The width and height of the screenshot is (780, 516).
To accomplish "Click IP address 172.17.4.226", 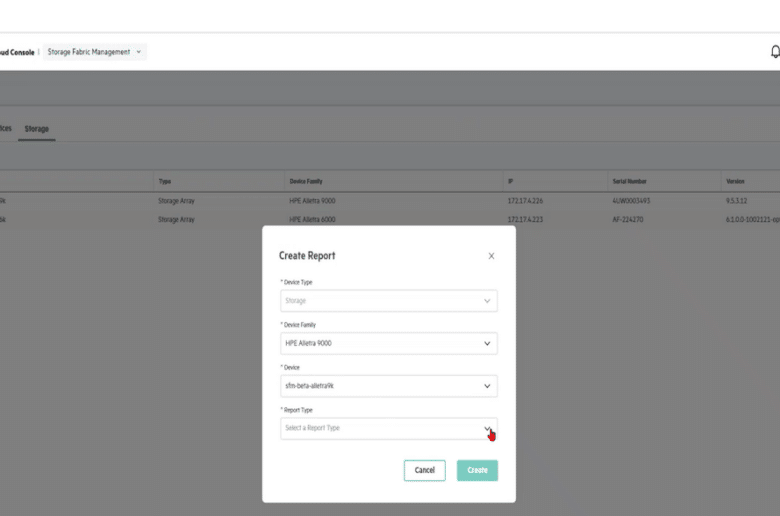I will [525, 201].
